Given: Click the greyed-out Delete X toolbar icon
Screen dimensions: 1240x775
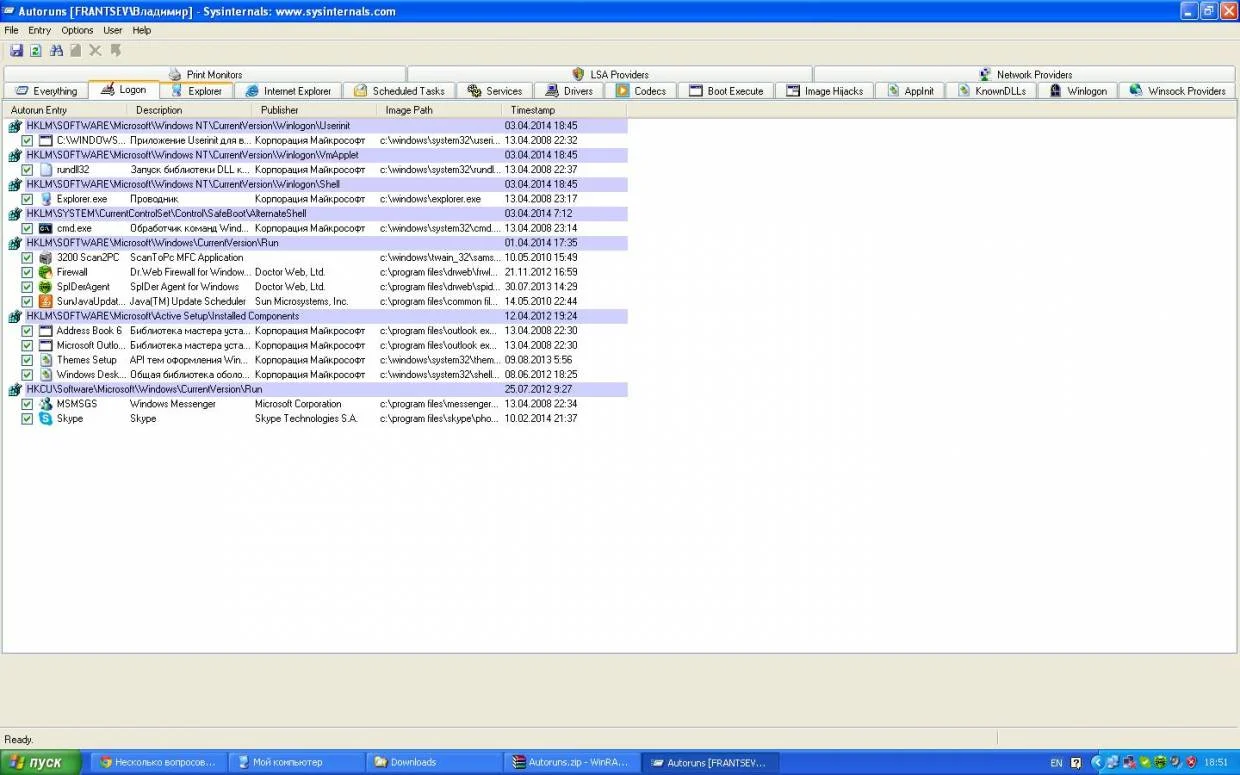Looking at the screenshot, I should click(x=96, y=50).
